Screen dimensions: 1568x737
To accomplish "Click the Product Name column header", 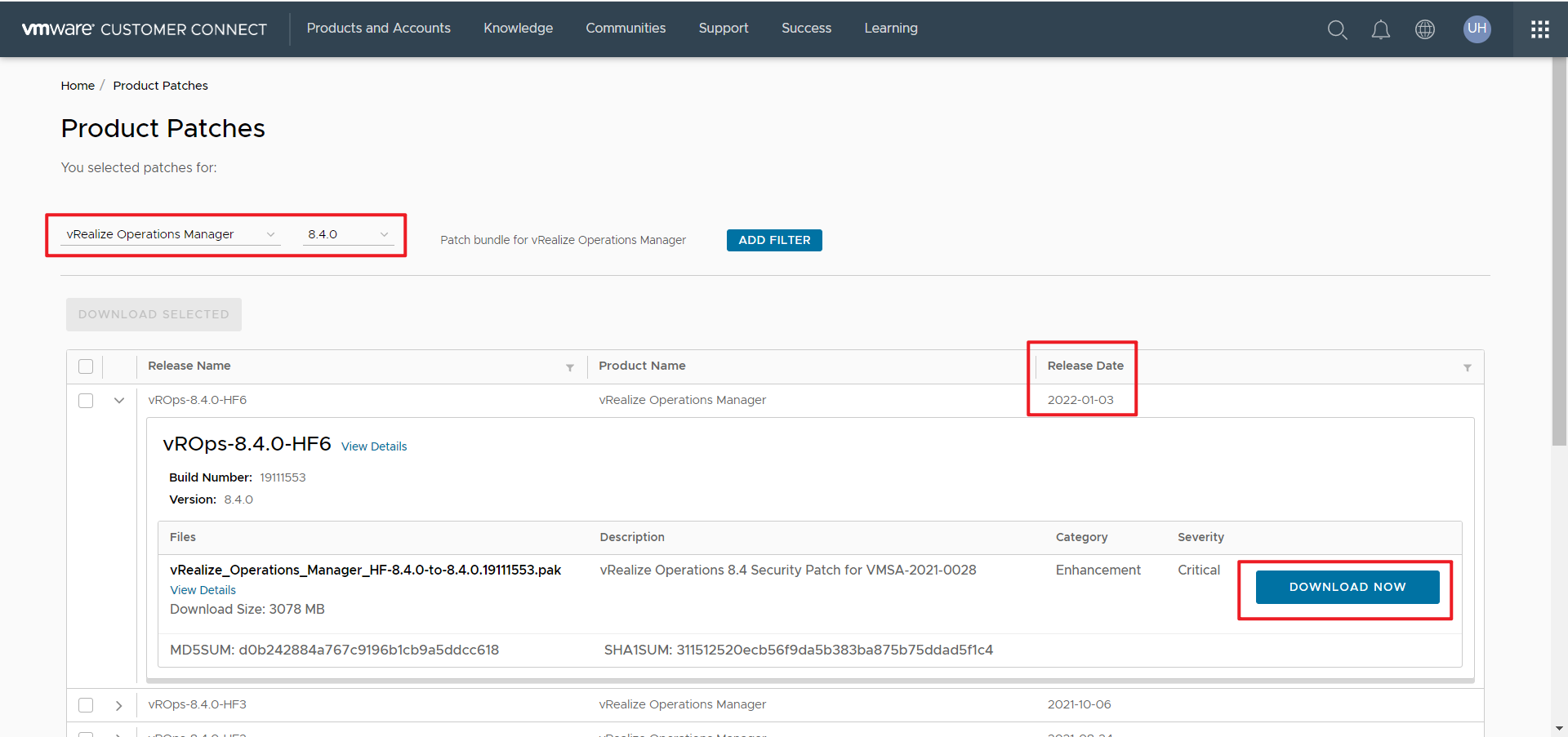I will (x=642, y=366).
